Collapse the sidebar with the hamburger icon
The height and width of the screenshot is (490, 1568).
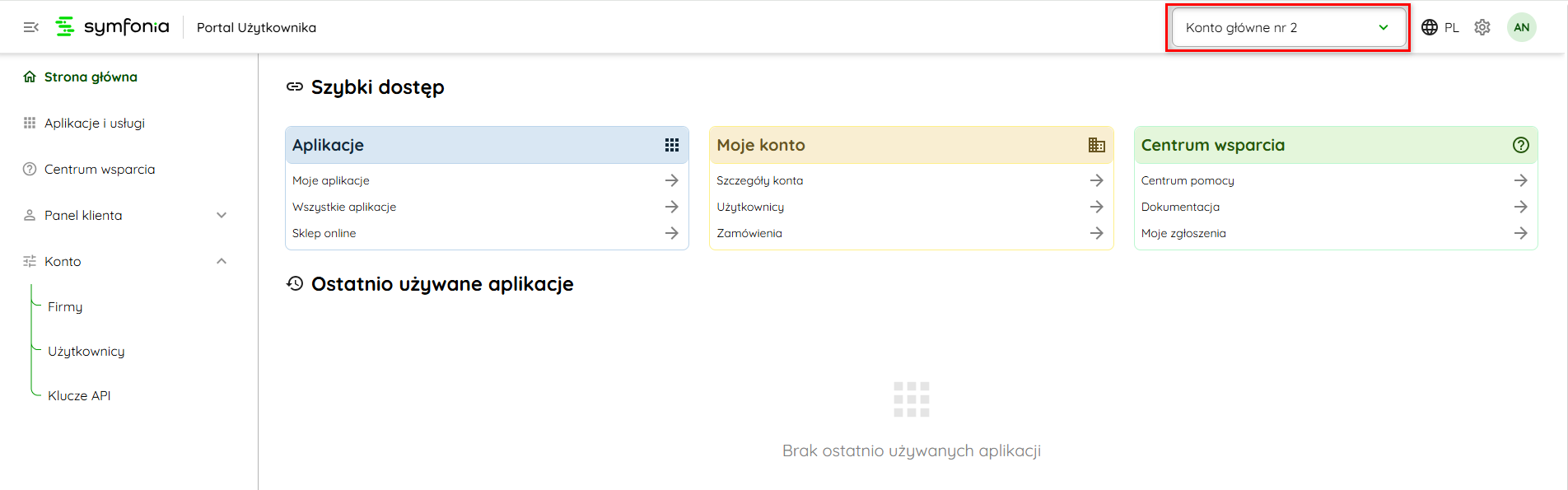click(x=31, y=27)
